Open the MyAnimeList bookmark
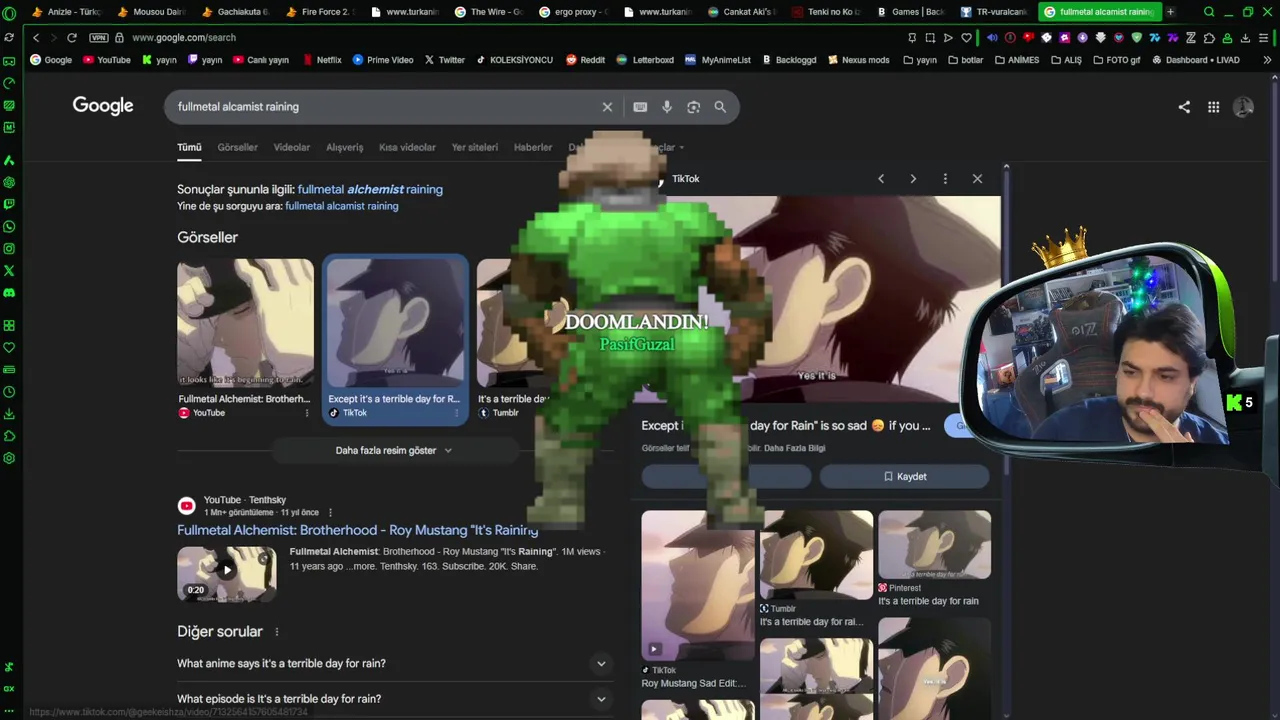The width and height of the screenshot is (1280, 720). click(718, 60)
